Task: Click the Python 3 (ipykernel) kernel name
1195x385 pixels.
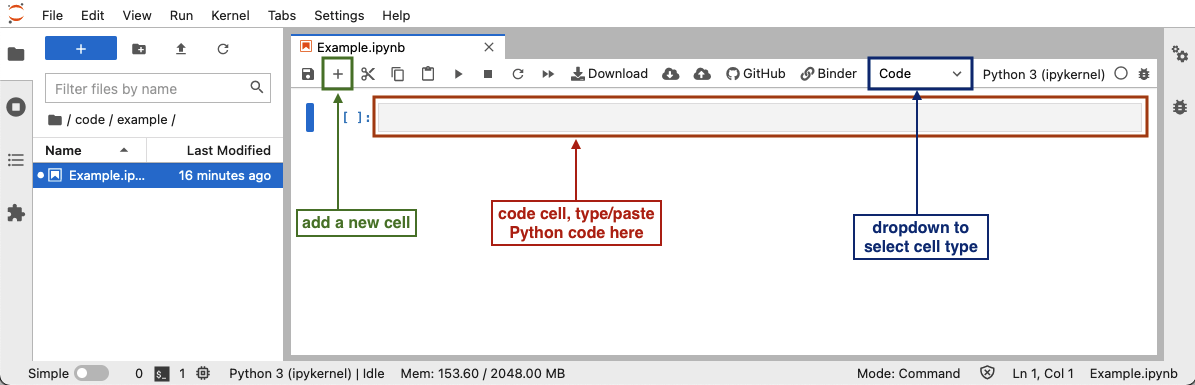Action: pos(1044,74)
